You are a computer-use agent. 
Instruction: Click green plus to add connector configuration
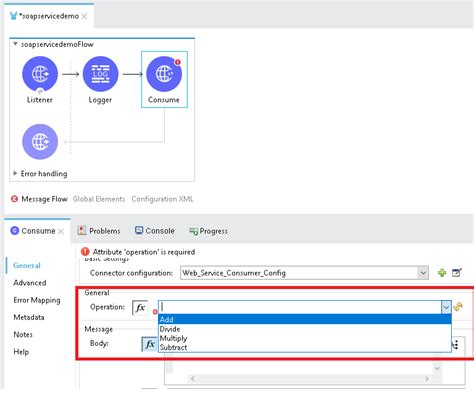[x=442, y=273]
